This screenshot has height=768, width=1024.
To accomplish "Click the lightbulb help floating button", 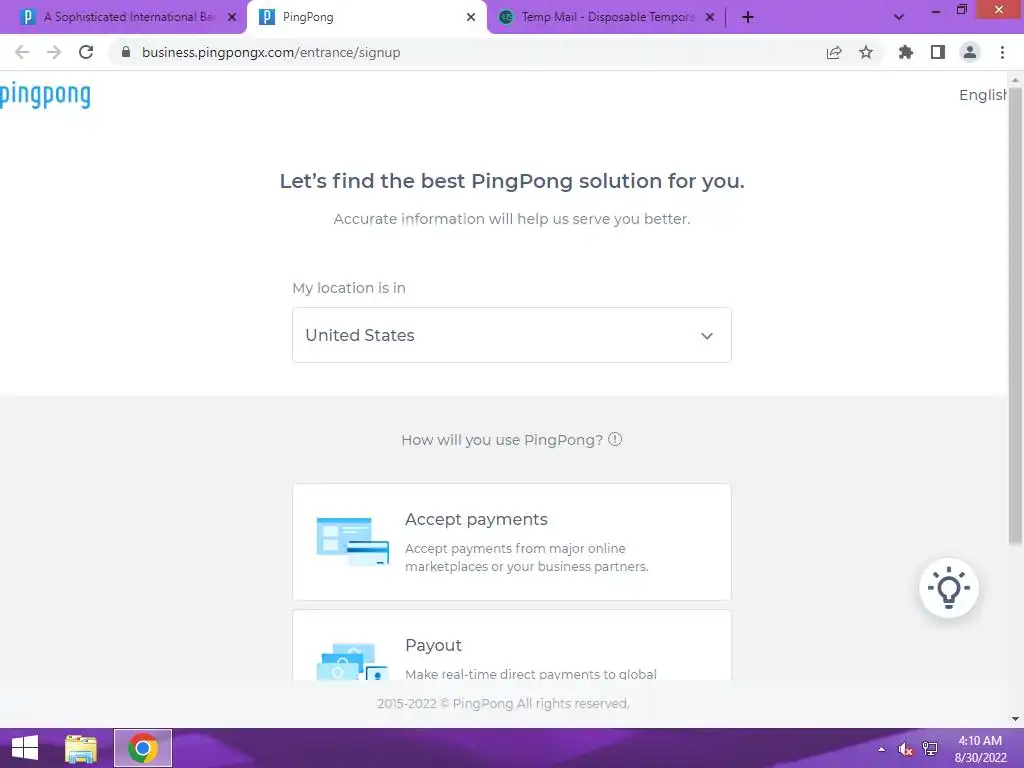I will tap(948, 588).
